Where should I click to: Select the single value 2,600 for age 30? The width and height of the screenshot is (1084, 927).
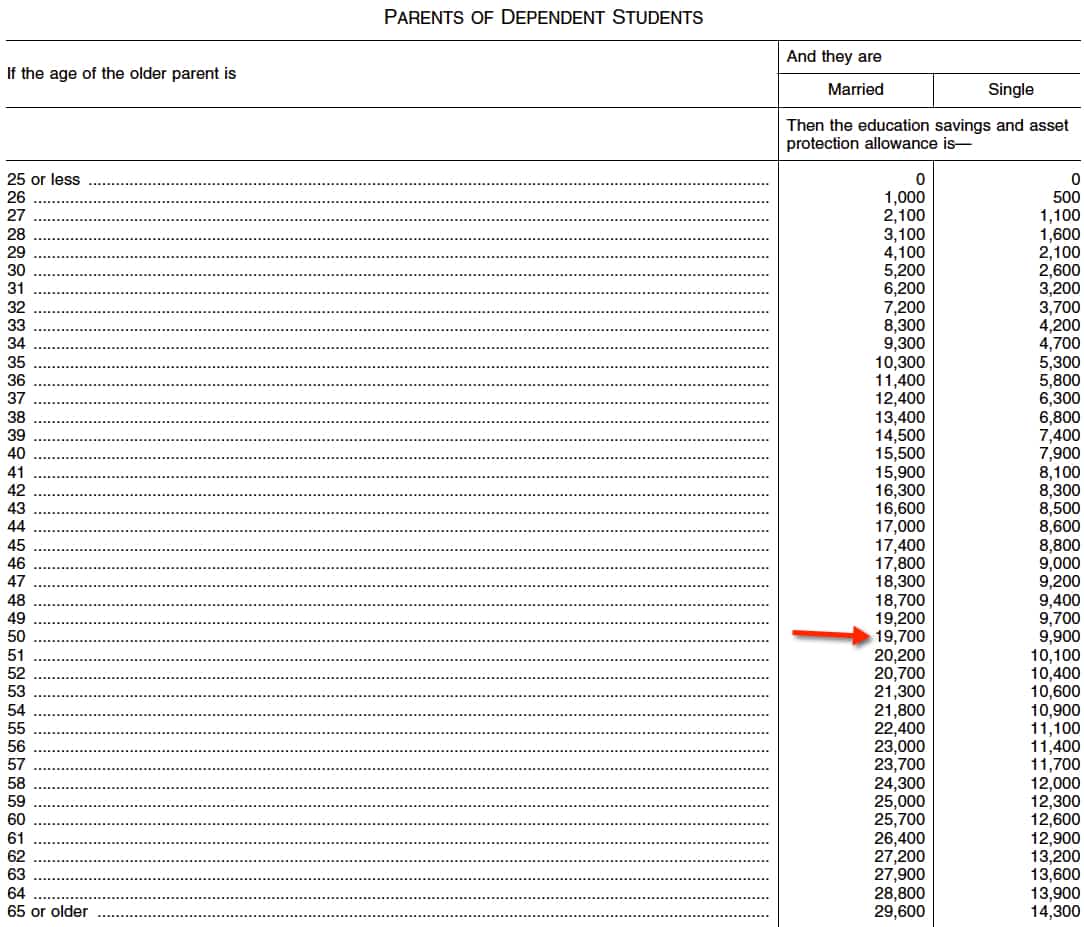pos(1059,271)
